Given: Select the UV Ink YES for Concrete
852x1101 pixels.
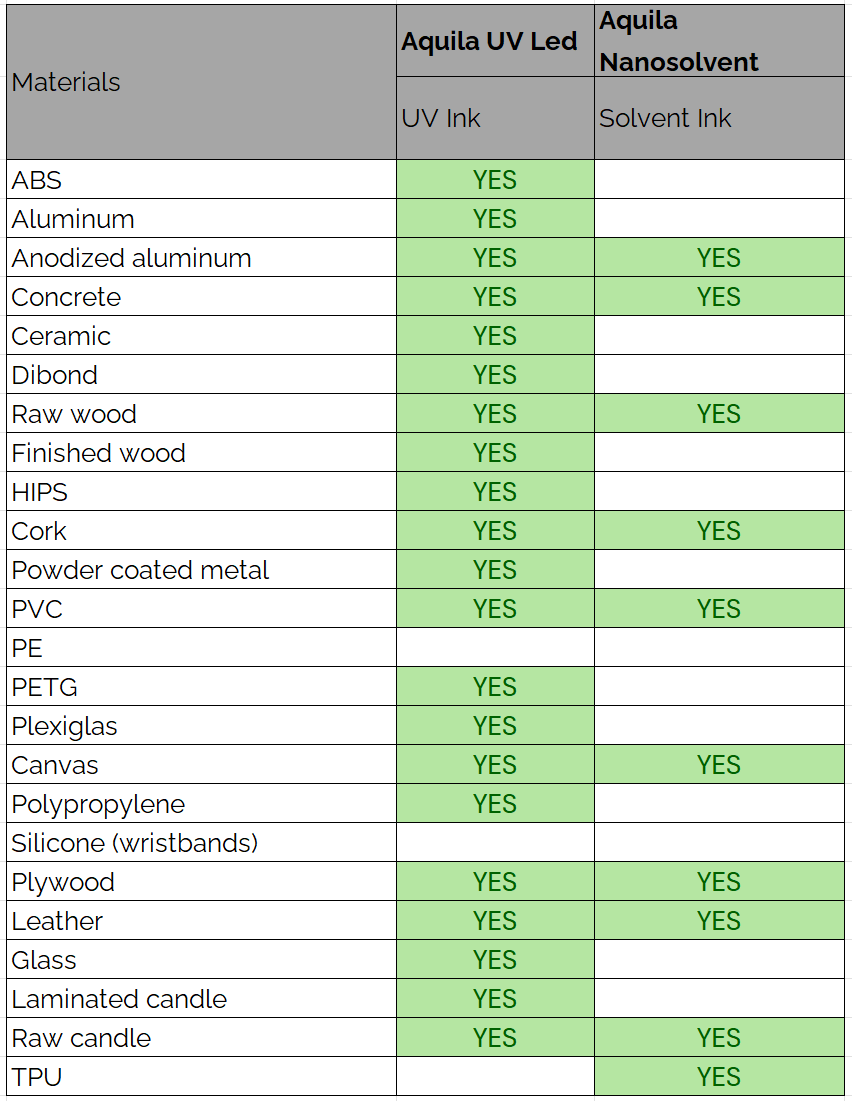Looking at the screenshot, I should (495, 297).
